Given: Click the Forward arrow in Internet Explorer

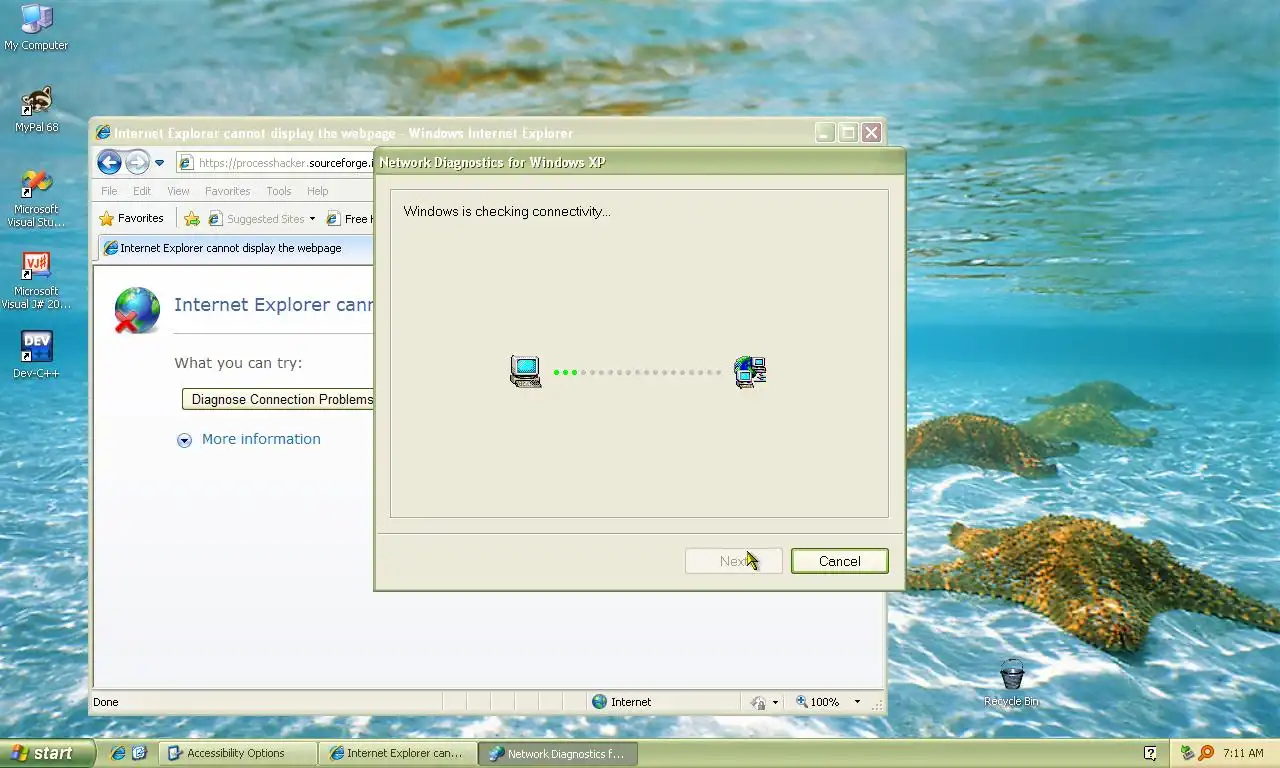Looking at the screenshot, I should [137, 162].
